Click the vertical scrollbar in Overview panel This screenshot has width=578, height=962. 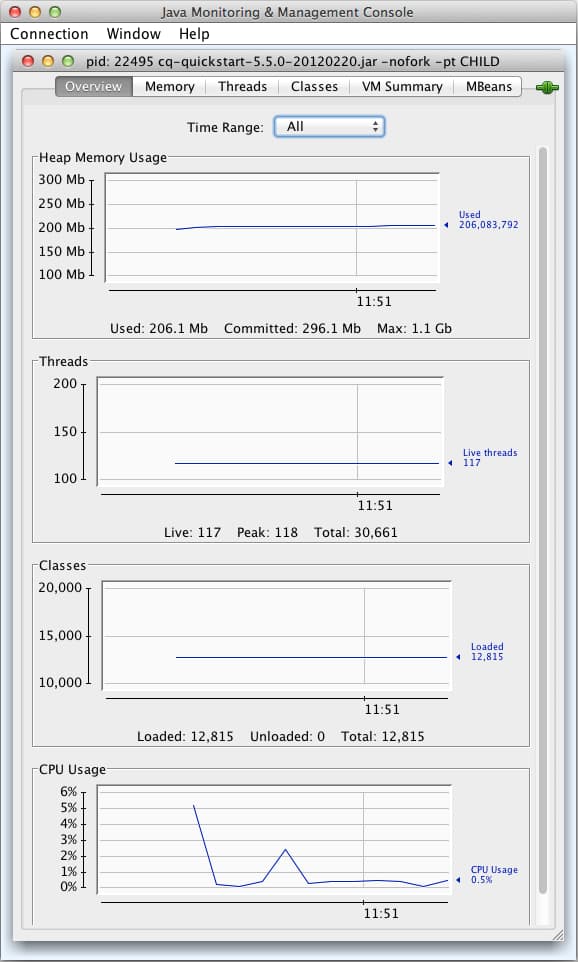542,520
